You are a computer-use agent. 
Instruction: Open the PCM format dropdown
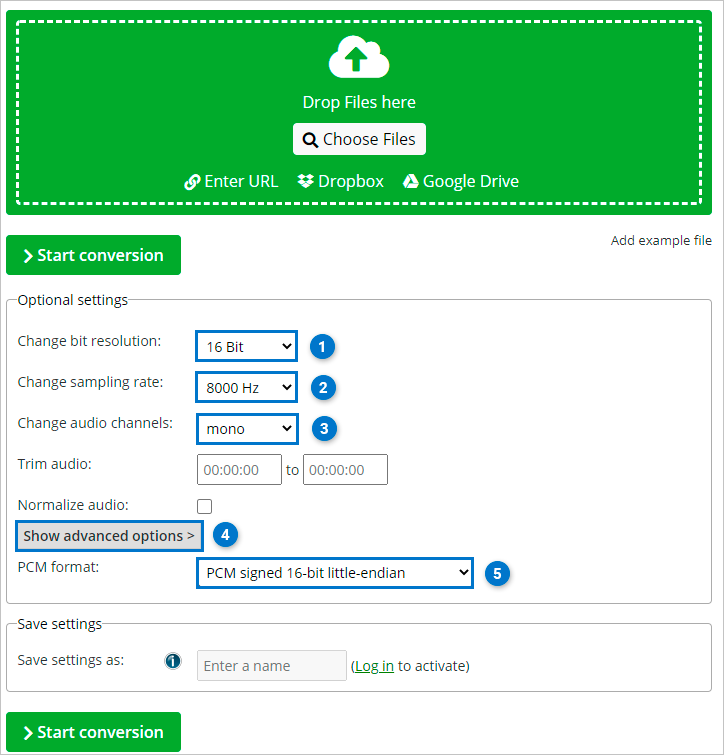click(334, 573)
